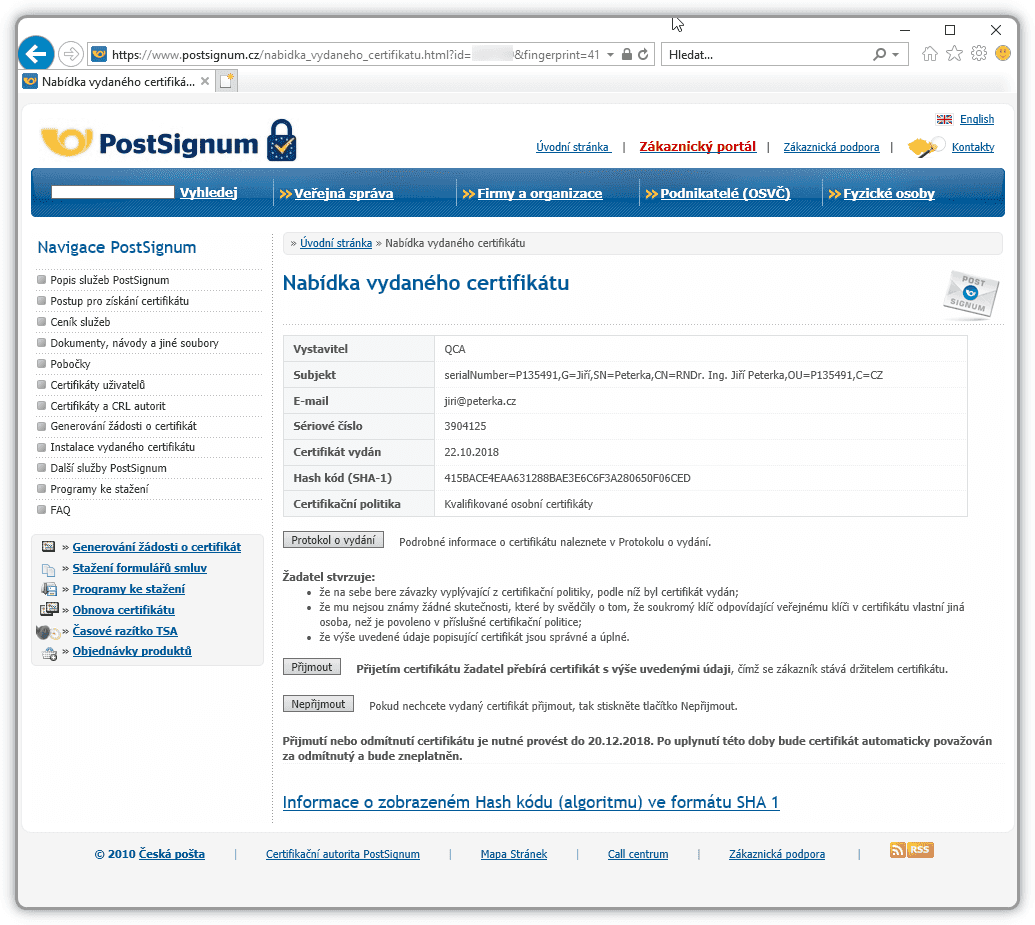1035x925 pixels.
Task: Click the icon beside Časové razítko TSA
Action: [48, 632]
